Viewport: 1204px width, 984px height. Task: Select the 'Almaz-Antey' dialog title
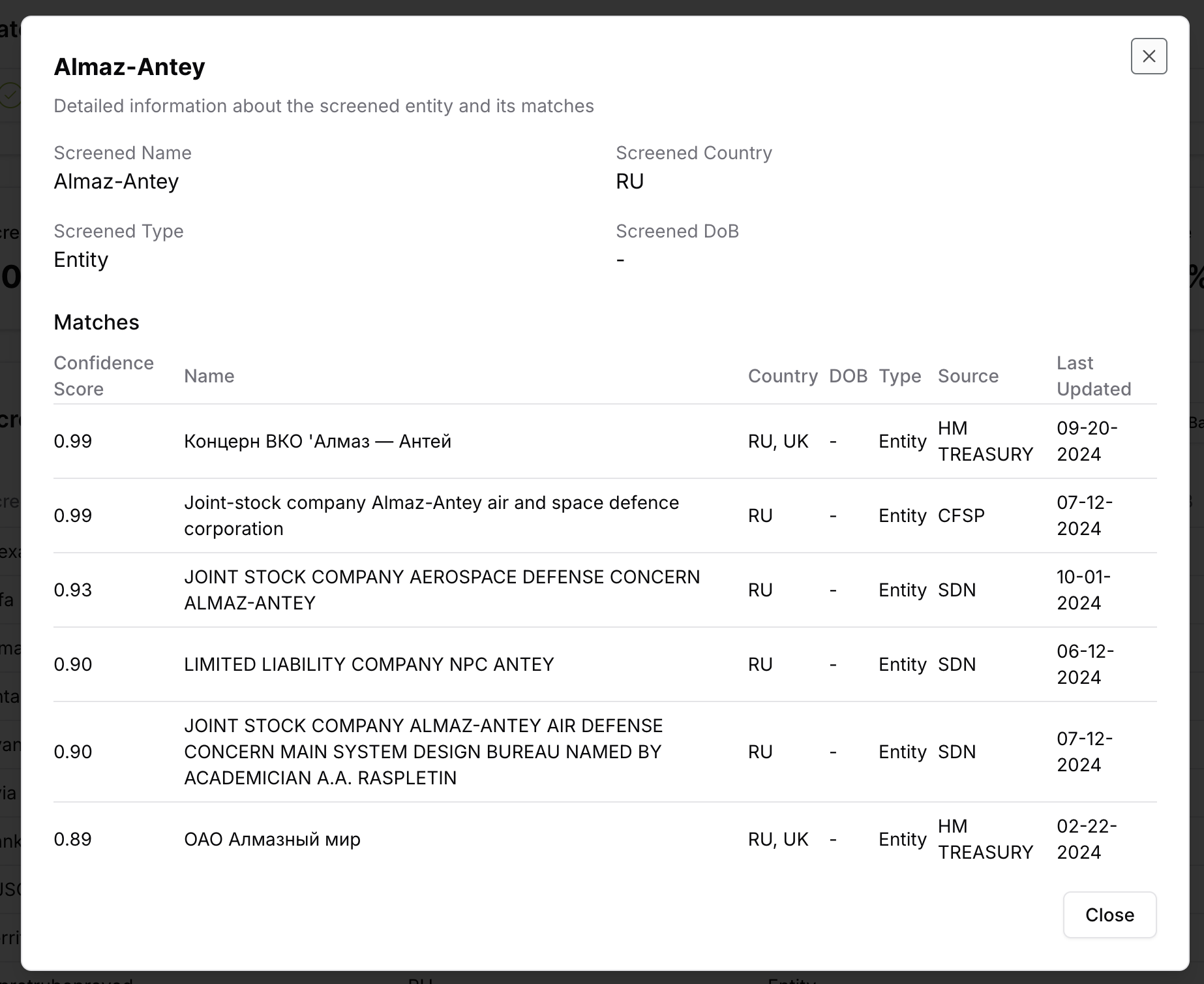[x=129, y=67]
